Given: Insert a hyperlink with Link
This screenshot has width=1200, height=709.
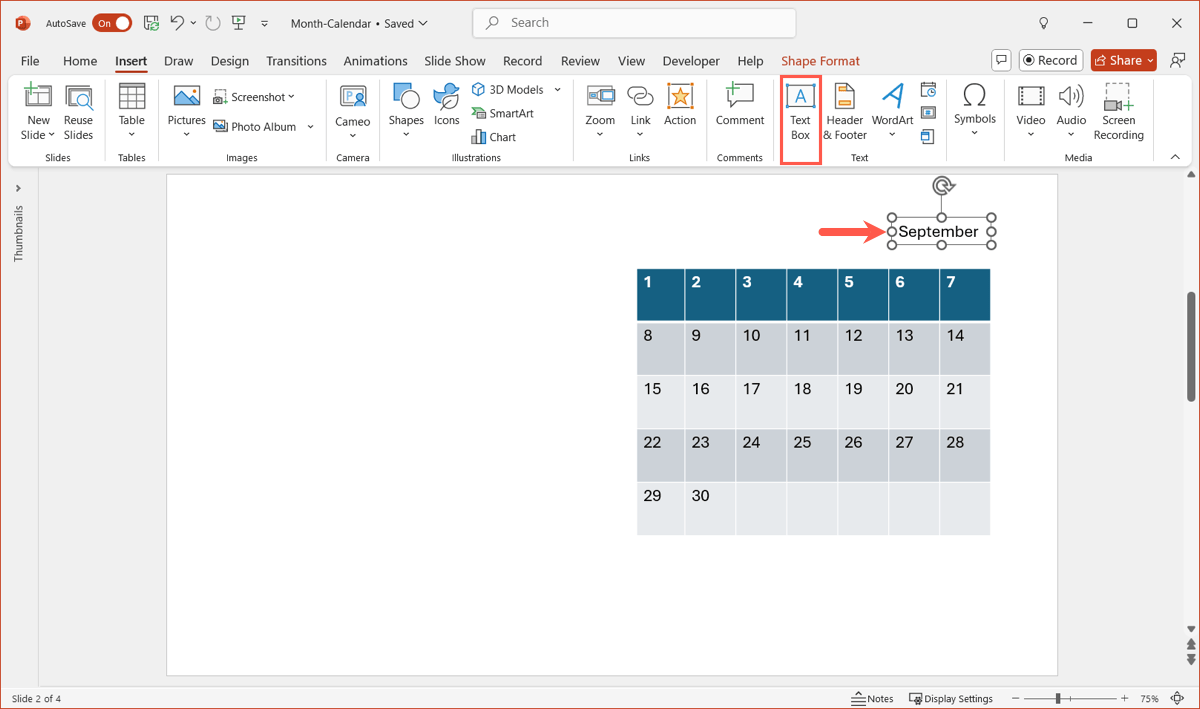Looking at the screenshot, I should coord(640,112).
